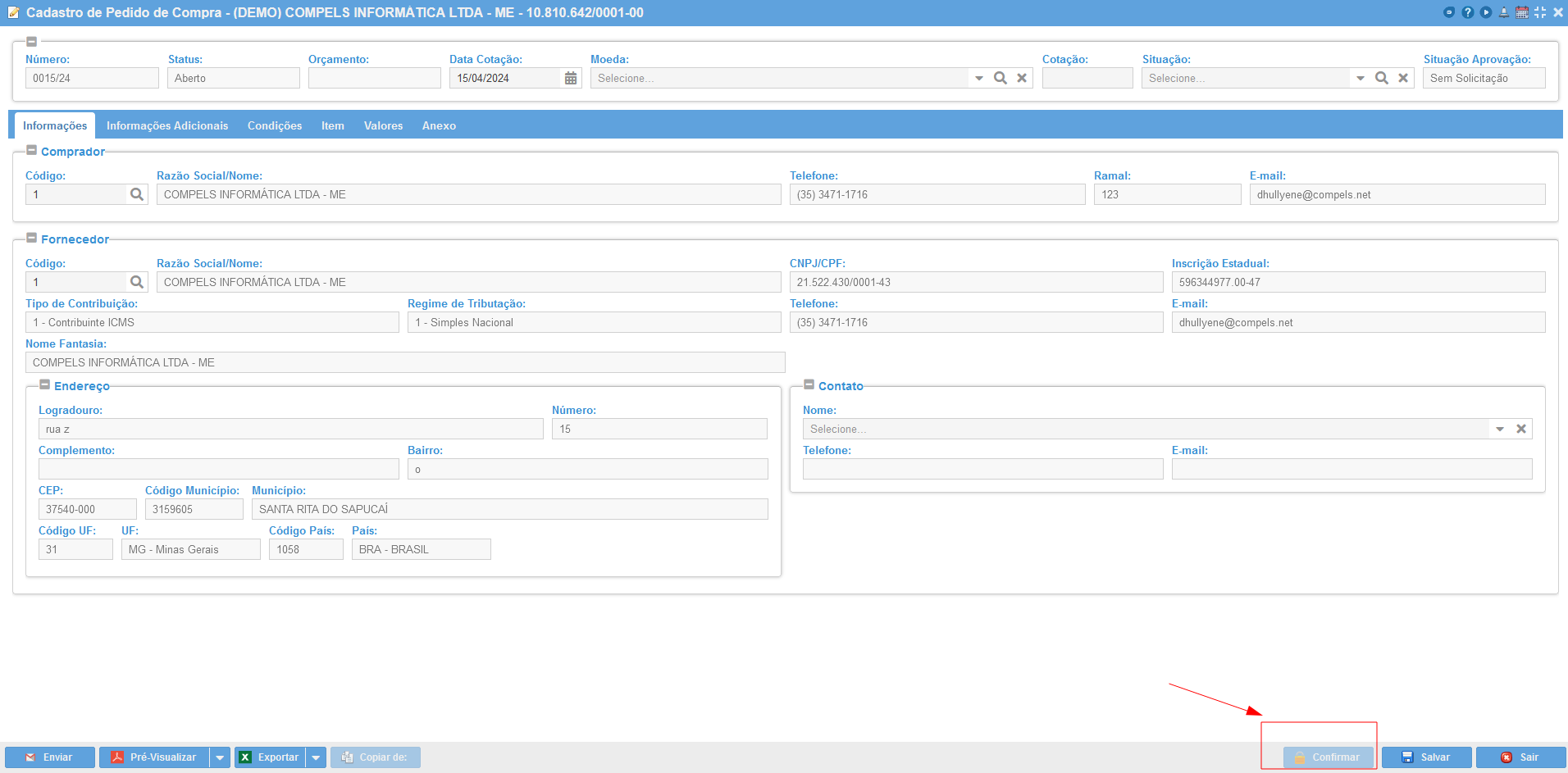Viewport: 1568px width, 773px height.
Task: Open the Anexo tab
Action: click(x=439, y=125)
